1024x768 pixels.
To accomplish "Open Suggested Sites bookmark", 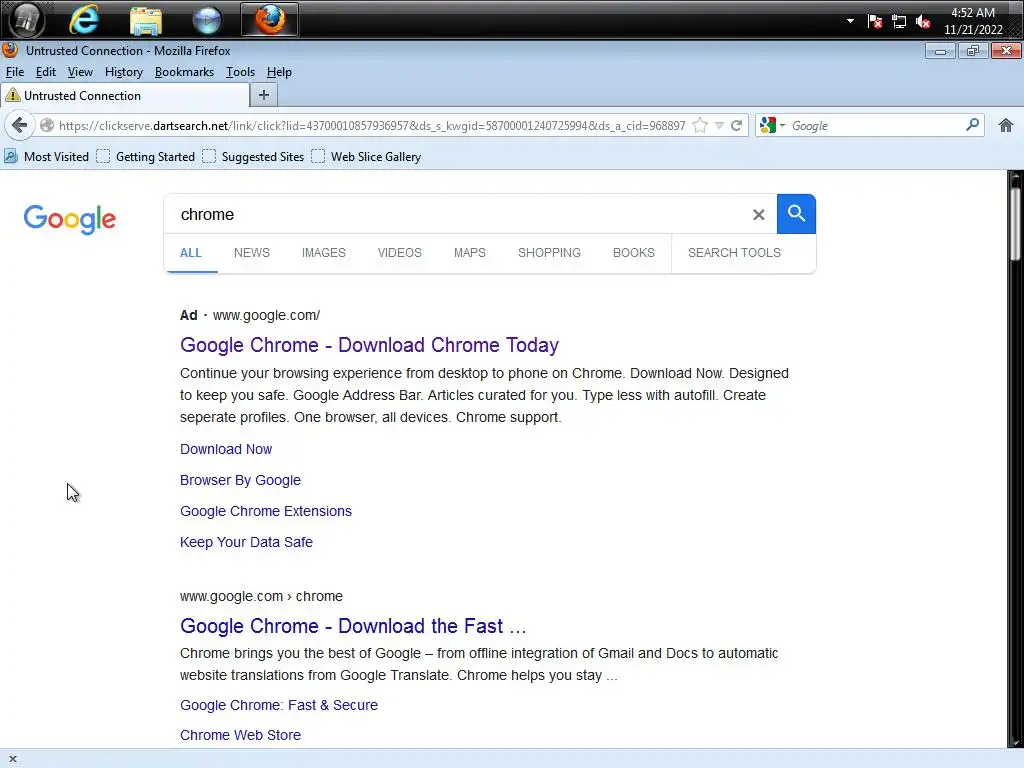I will coord(253,157).
